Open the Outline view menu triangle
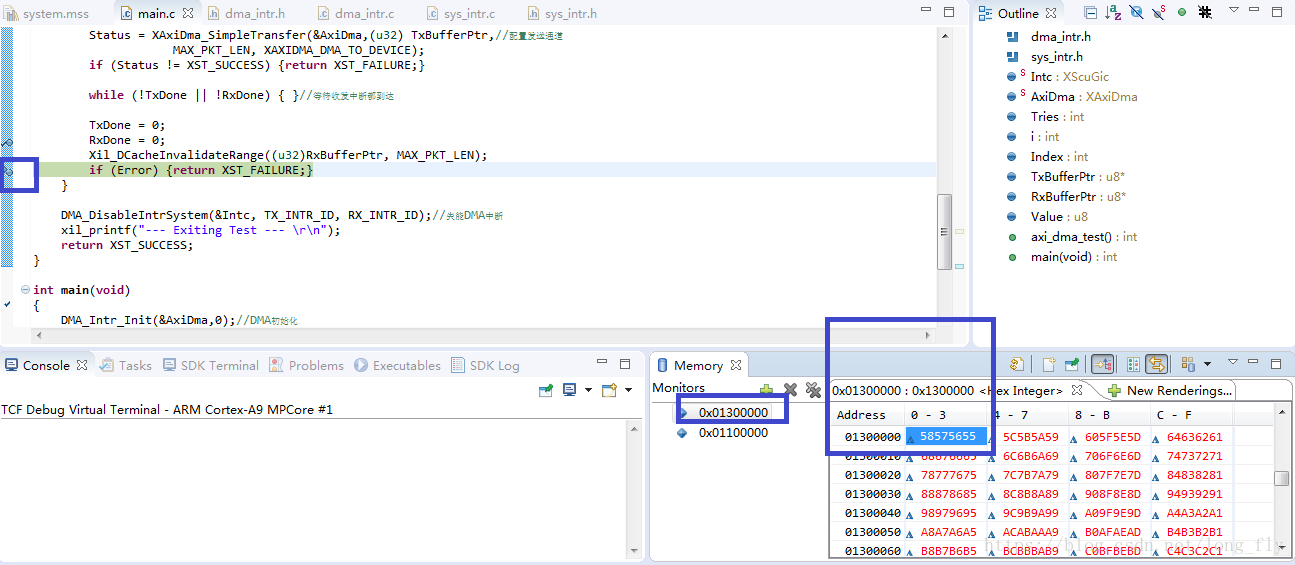Image resolution: width=1295 pixels, height=565 pixels. pos(1234,11)
